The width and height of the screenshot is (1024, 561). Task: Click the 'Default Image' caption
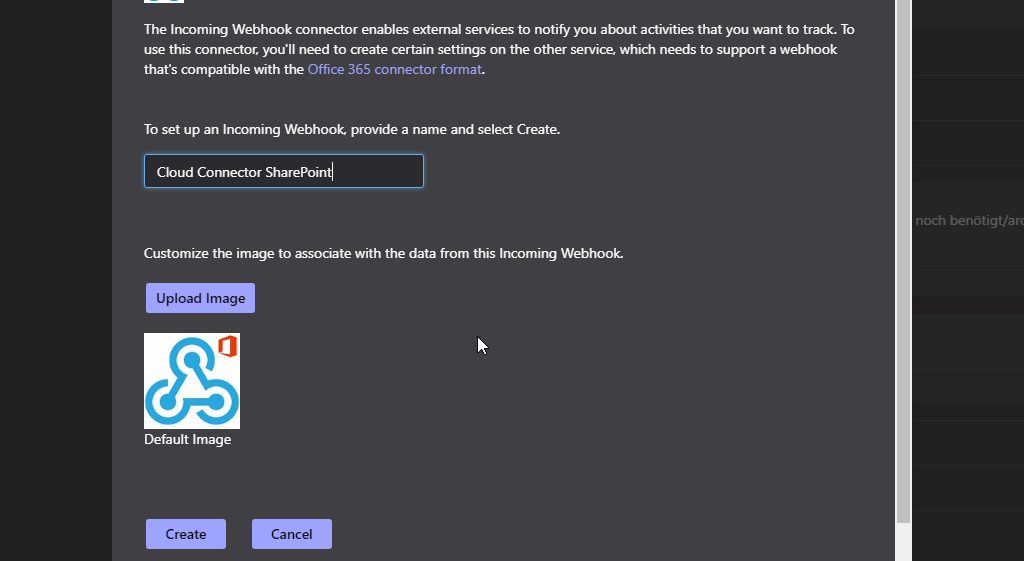click(187, 439)
